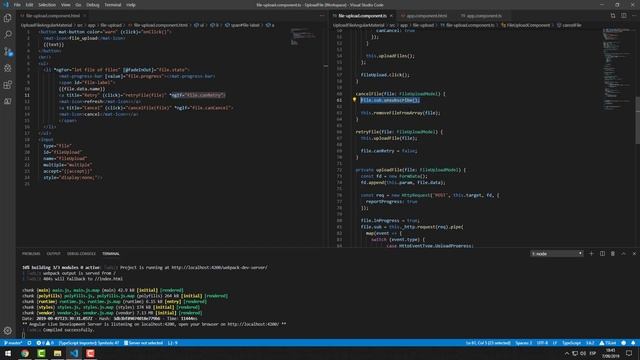Select the Terminal panel tab

[111, 253]
